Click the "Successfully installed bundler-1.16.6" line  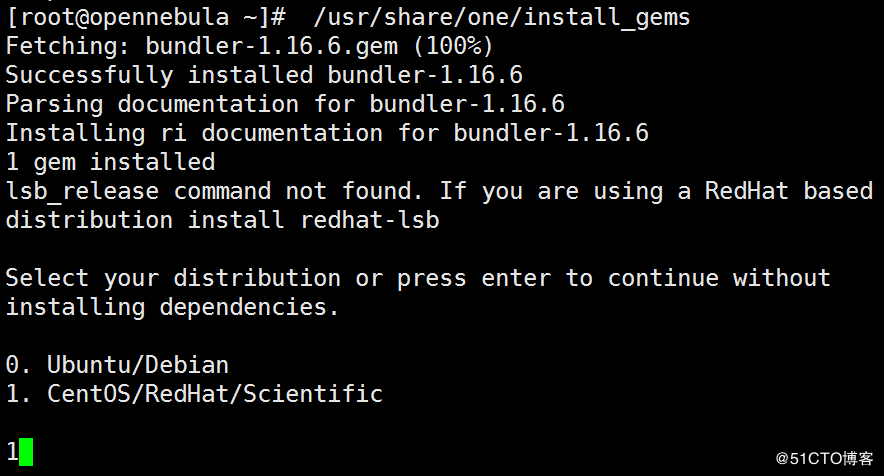[x=264, y=75]
